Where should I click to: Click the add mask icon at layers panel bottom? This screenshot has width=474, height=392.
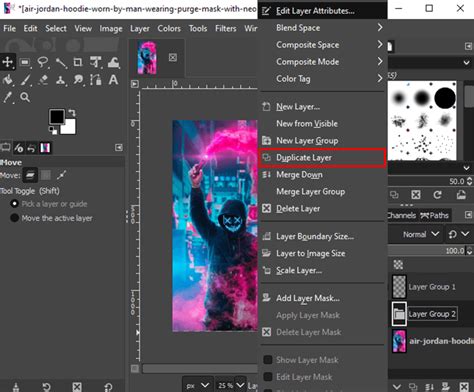446,387
